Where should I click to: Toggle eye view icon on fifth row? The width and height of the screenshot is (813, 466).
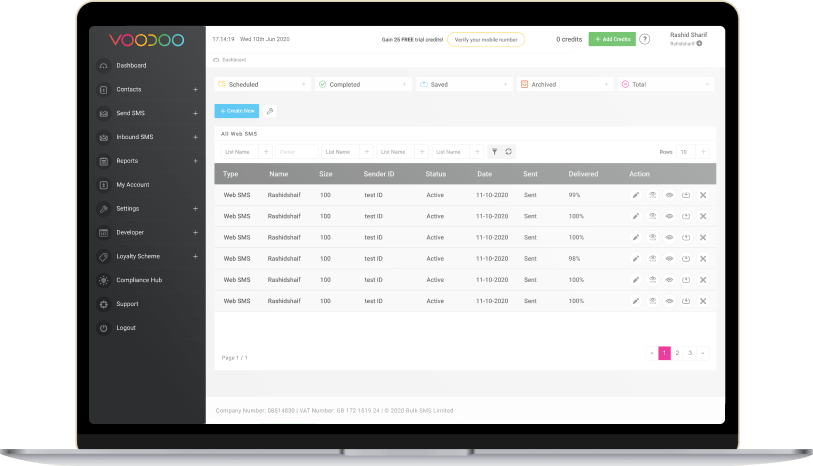click(x=669, y=280)
